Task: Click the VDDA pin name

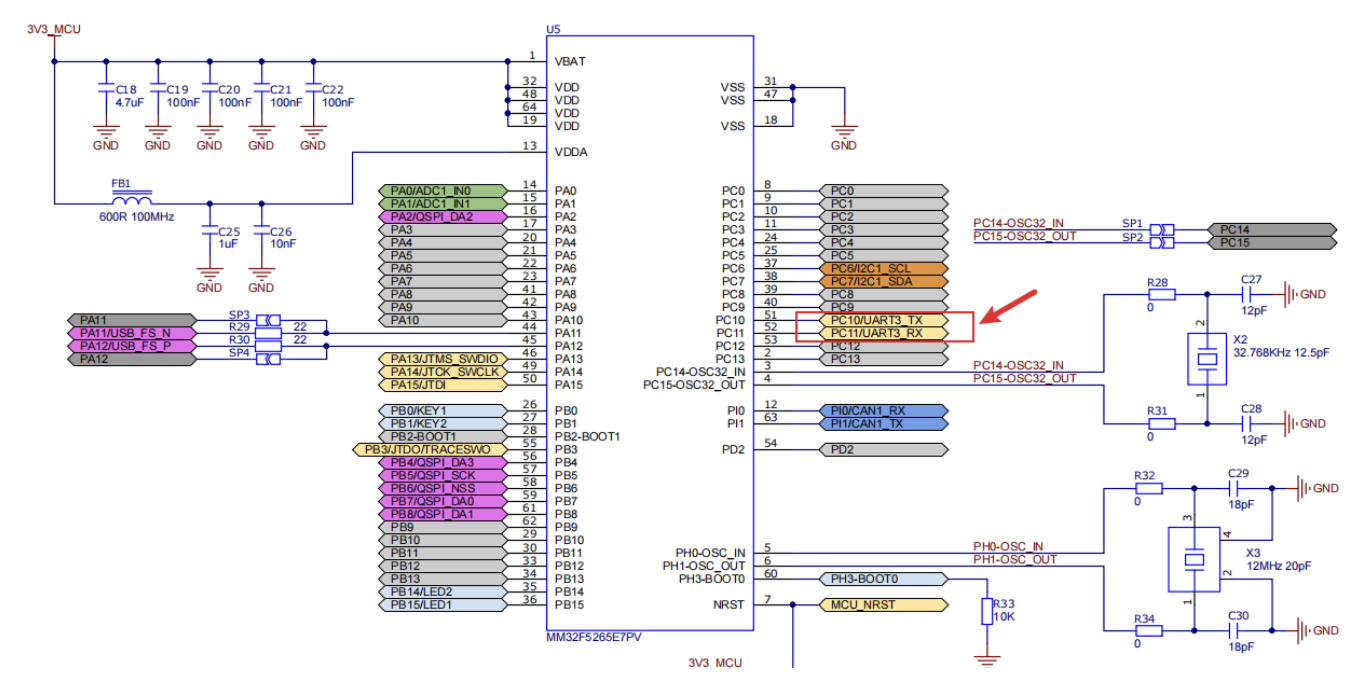Action: tap(571, 152)
